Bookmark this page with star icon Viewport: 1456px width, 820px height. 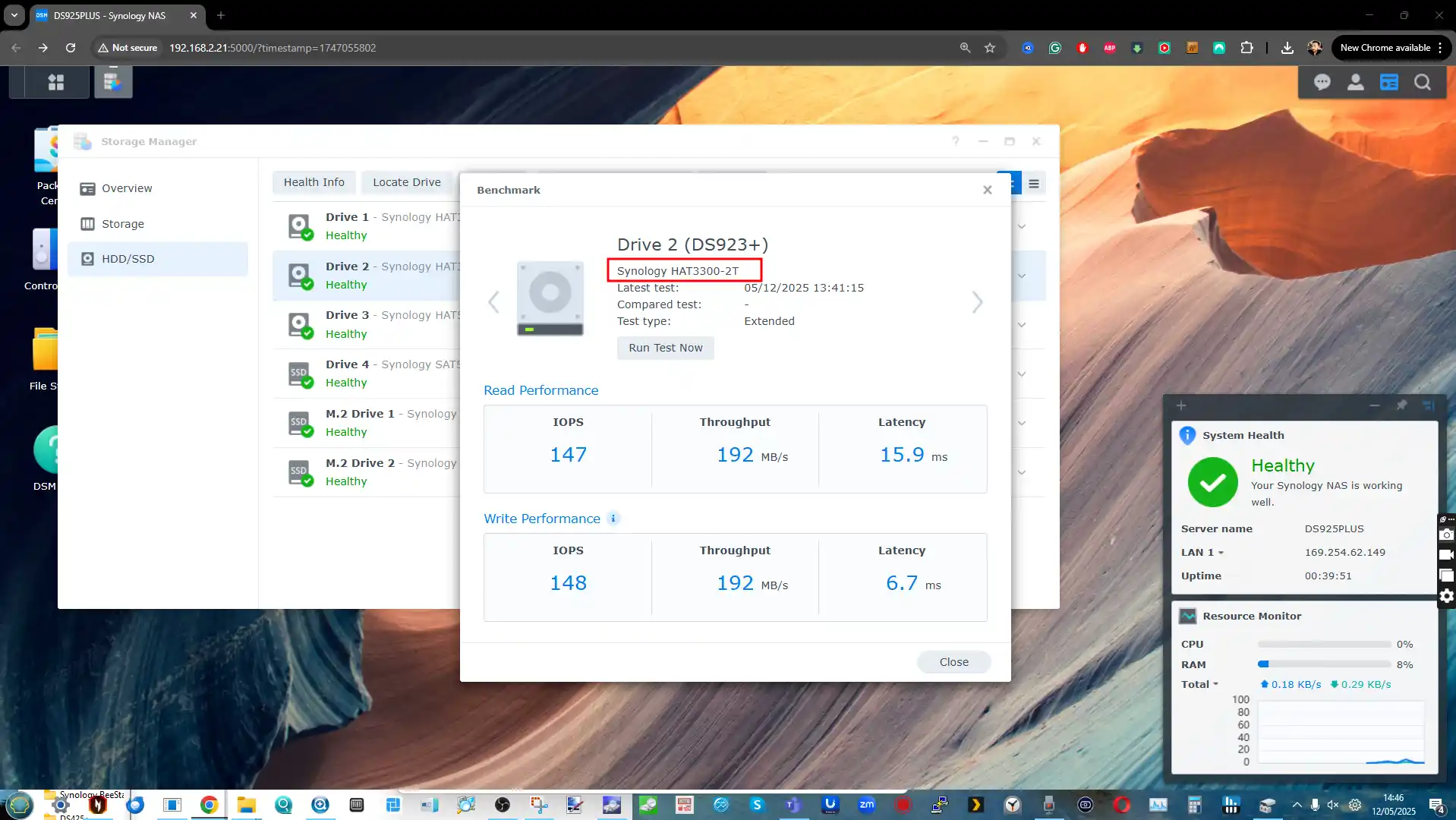click(989, 48)
